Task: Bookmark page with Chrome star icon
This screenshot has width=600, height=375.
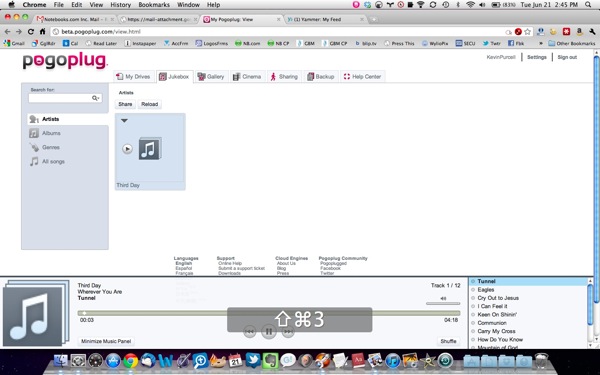Action: [x=528, y=32]
